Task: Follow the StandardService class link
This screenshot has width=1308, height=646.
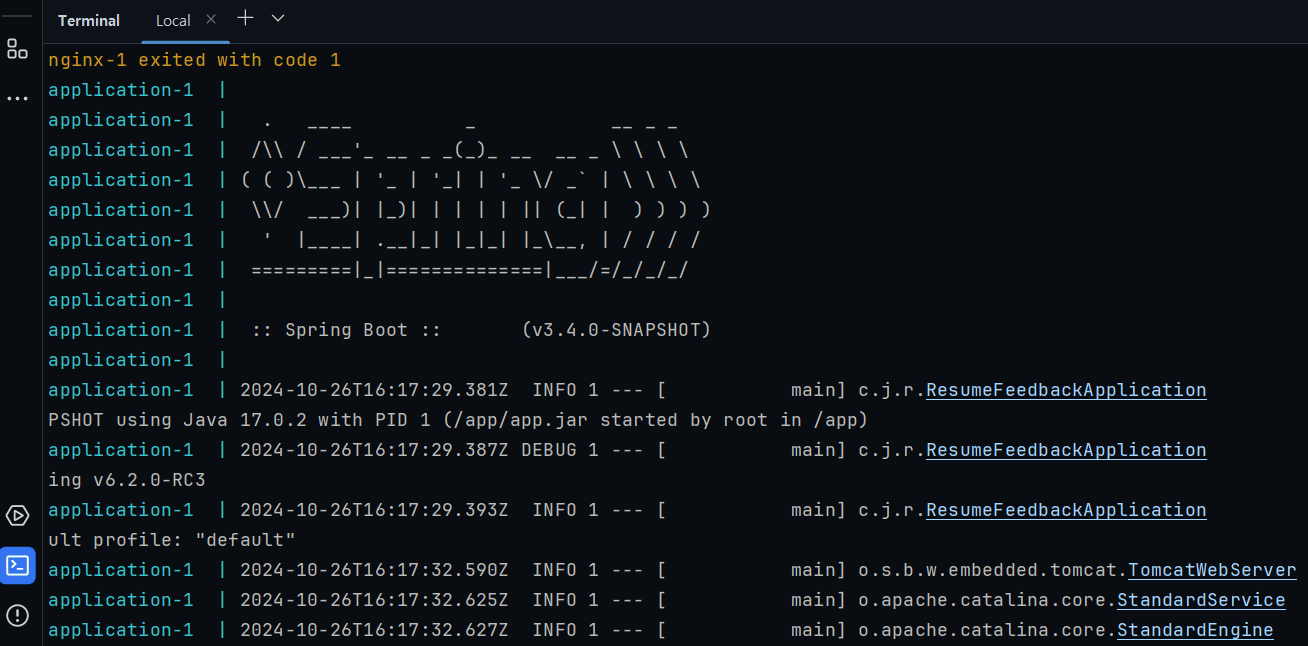Action: pos(1200,600)
